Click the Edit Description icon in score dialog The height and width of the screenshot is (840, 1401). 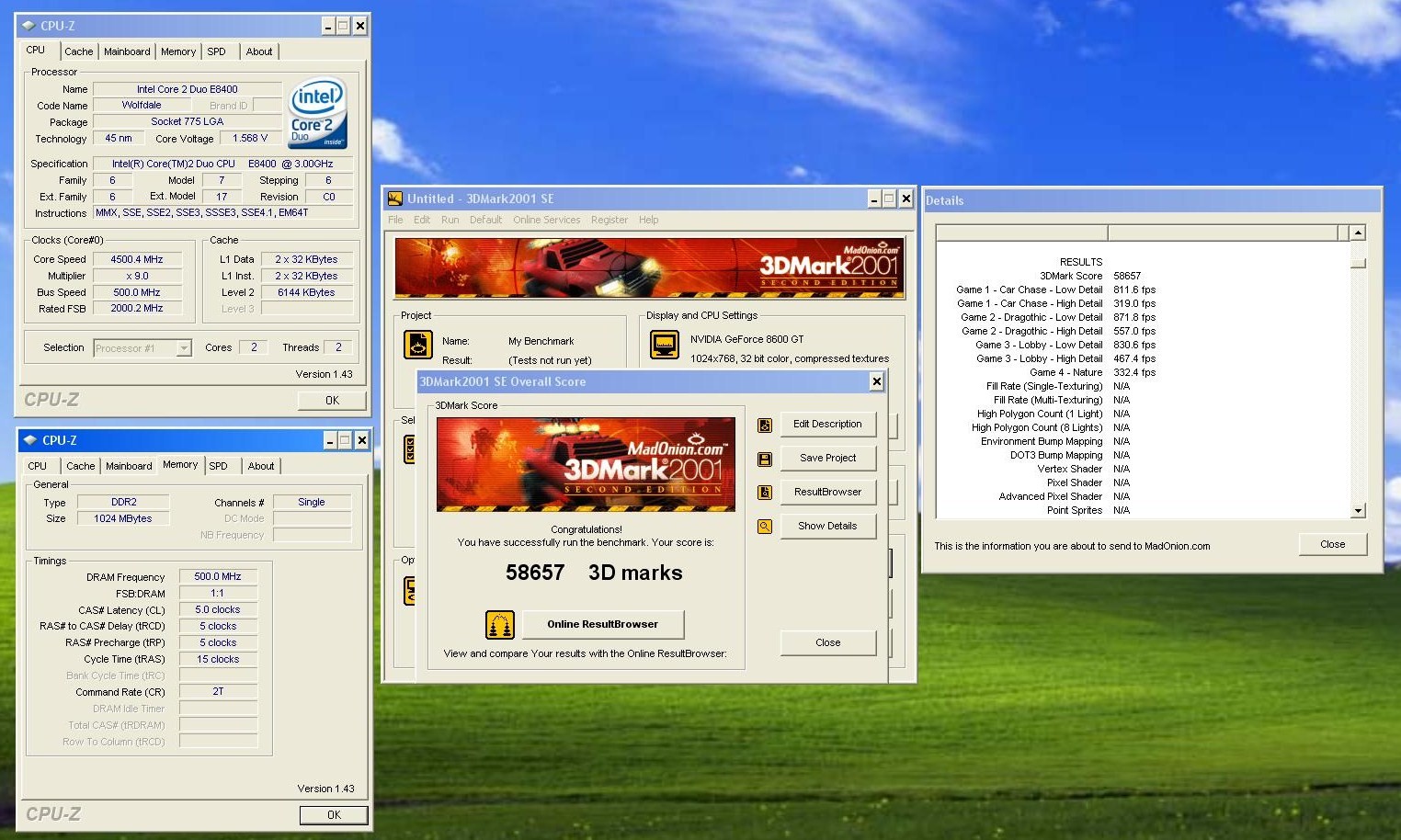click(764, 425)
